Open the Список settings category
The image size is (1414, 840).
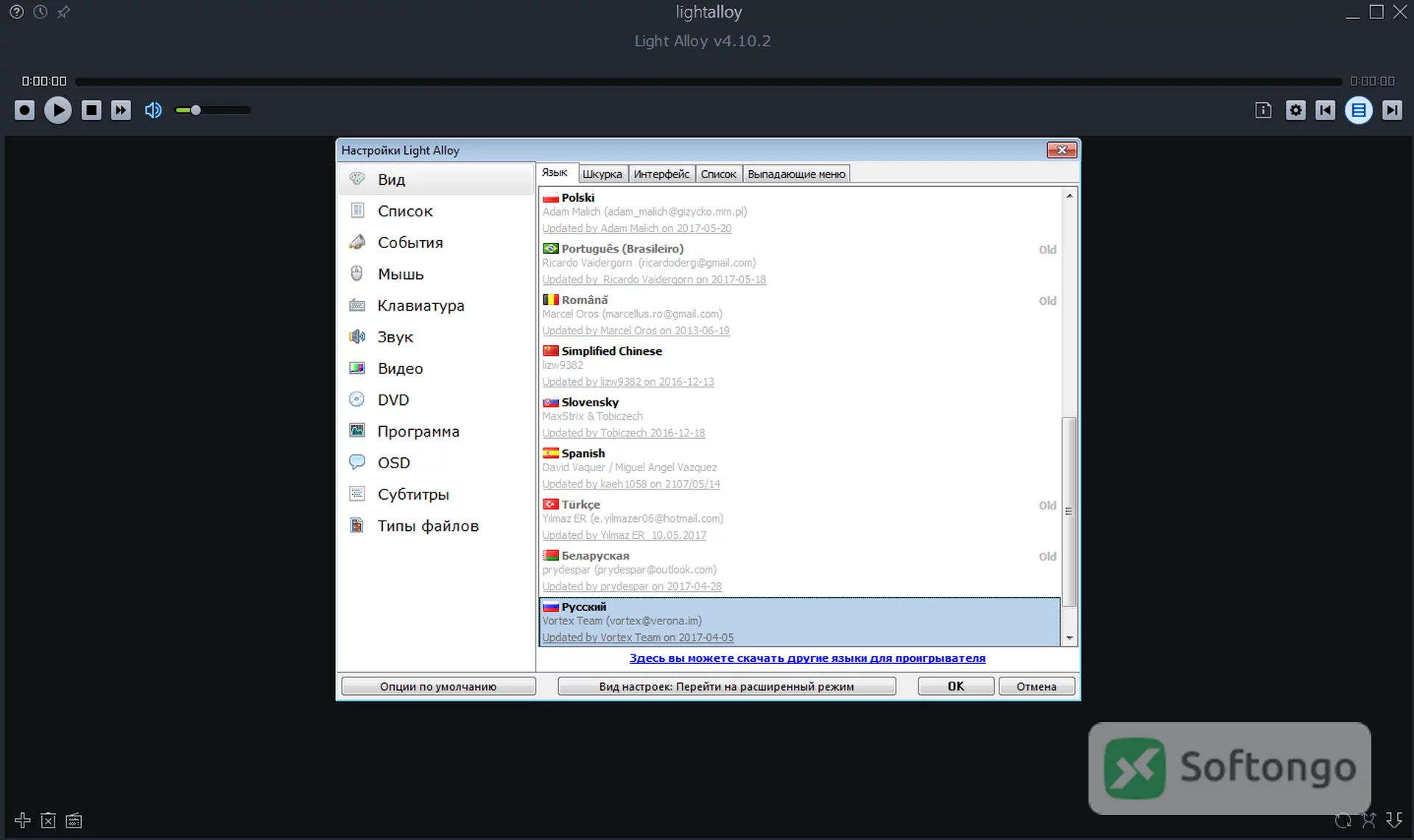click(436, 211)
